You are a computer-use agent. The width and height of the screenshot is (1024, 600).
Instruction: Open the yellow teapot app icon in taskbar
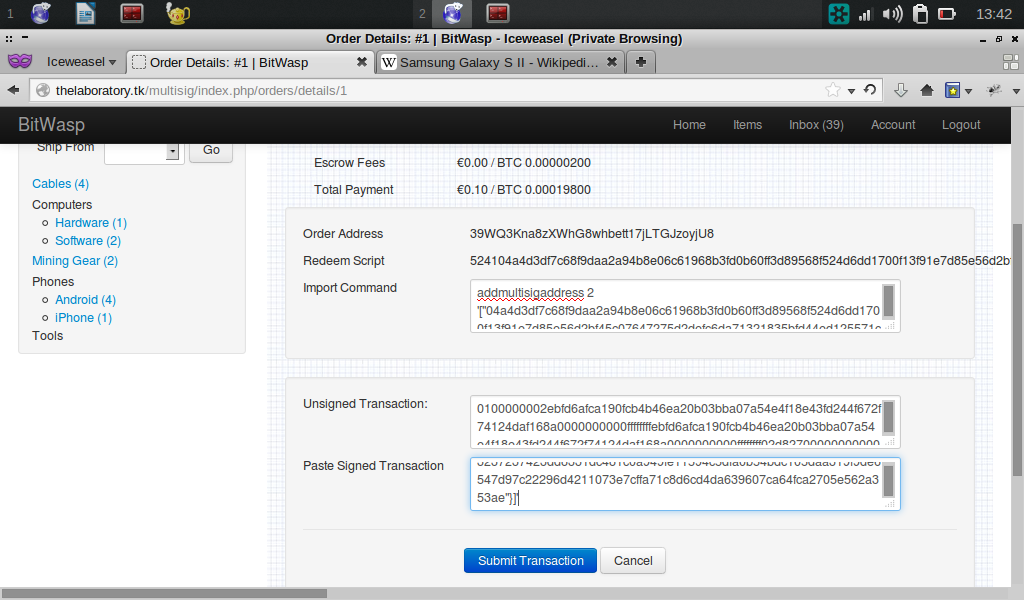[x=177, y=13]
